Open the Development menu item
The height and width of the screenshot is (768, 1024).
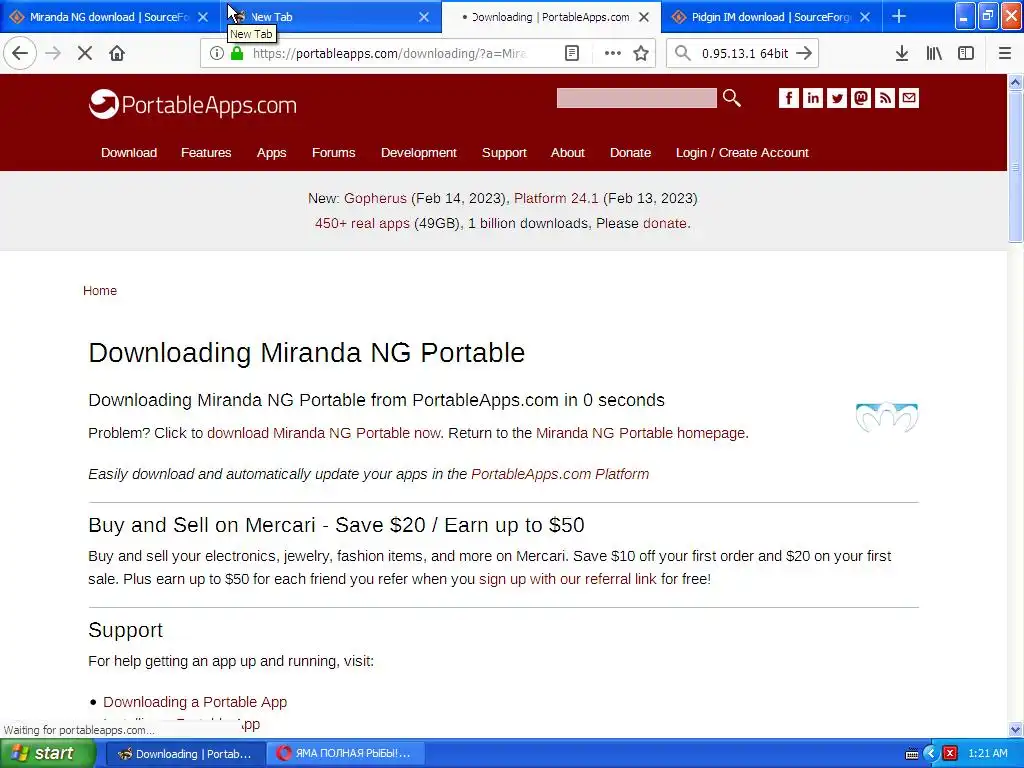(419, 152)
